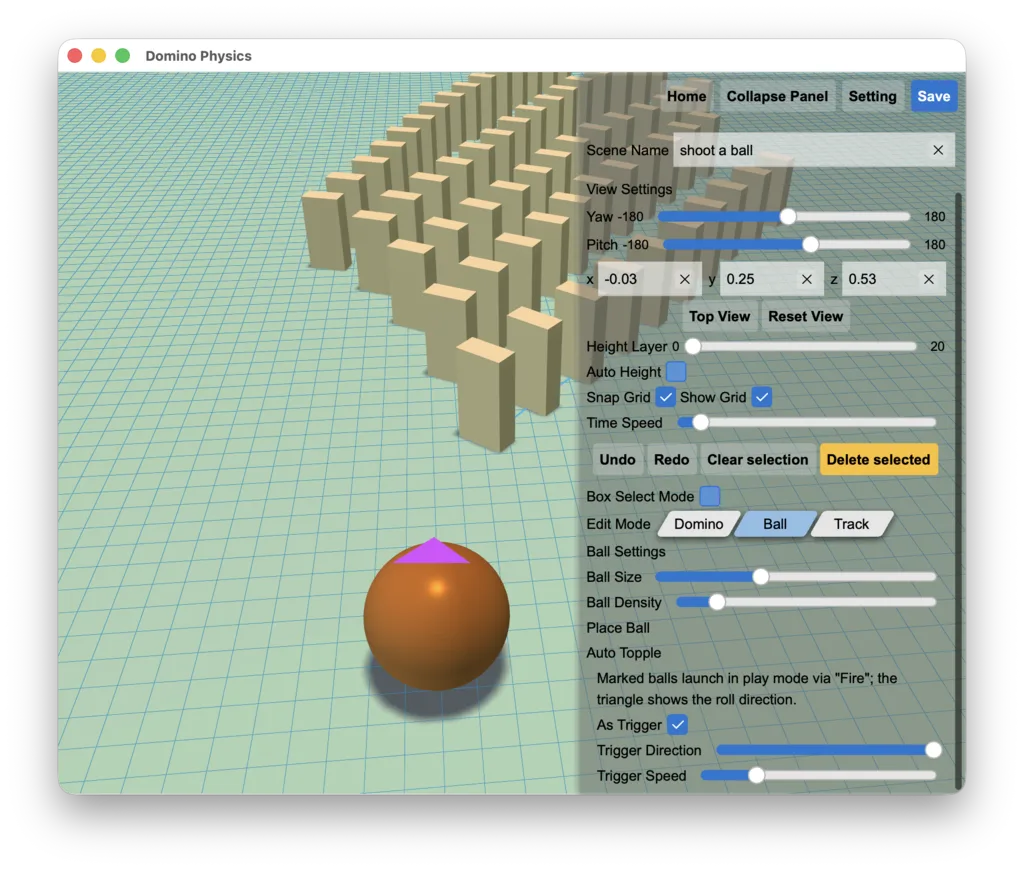Switch Edit Mode to Ball
The width and height of the screenshot is (1024, 871).
[x=775, y=524]
